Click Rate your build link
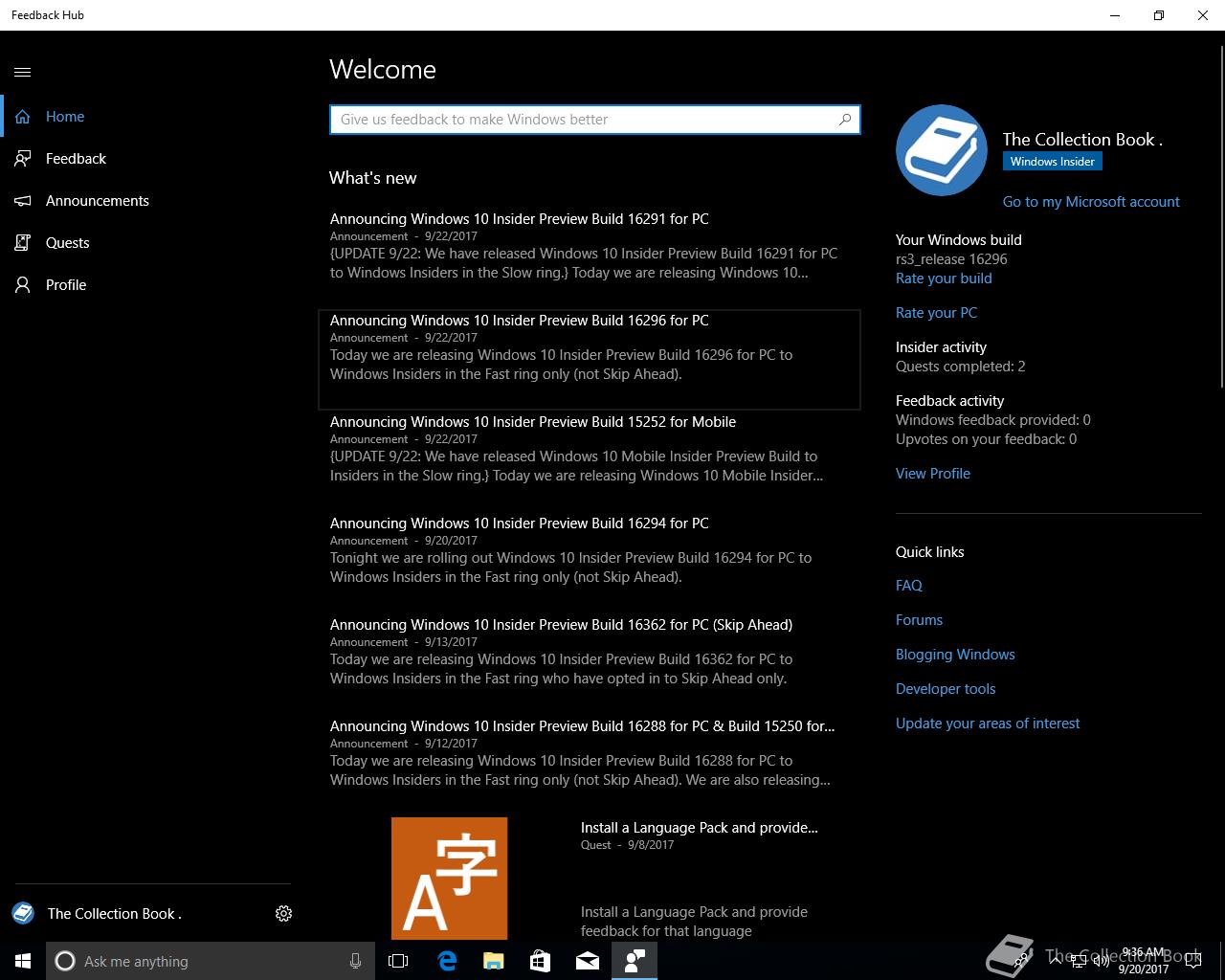The height and width of the screenshot is (980, 1225). coord(944,278)
